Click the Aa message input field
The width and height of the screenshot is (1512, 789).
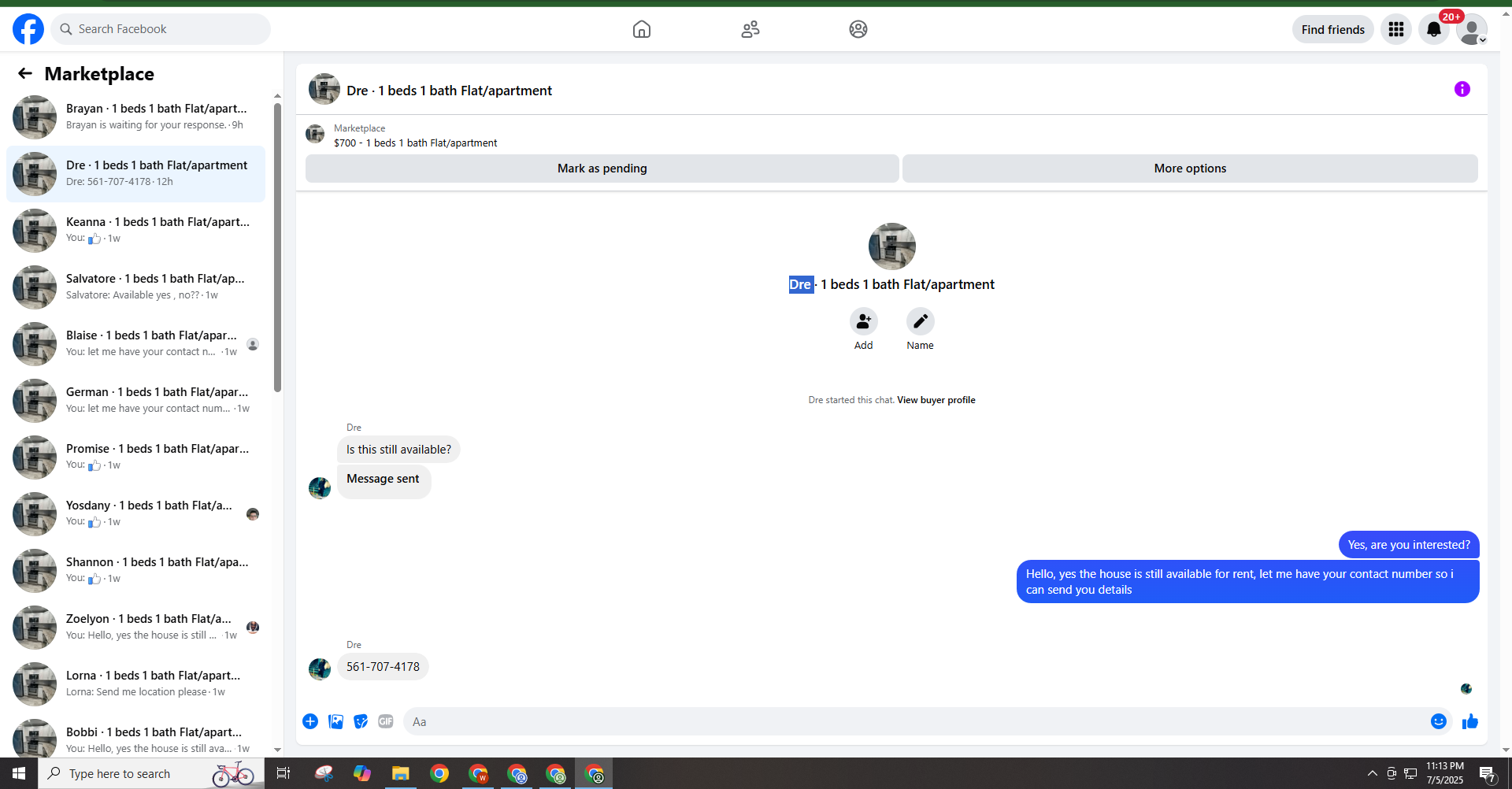click(913, 721)
